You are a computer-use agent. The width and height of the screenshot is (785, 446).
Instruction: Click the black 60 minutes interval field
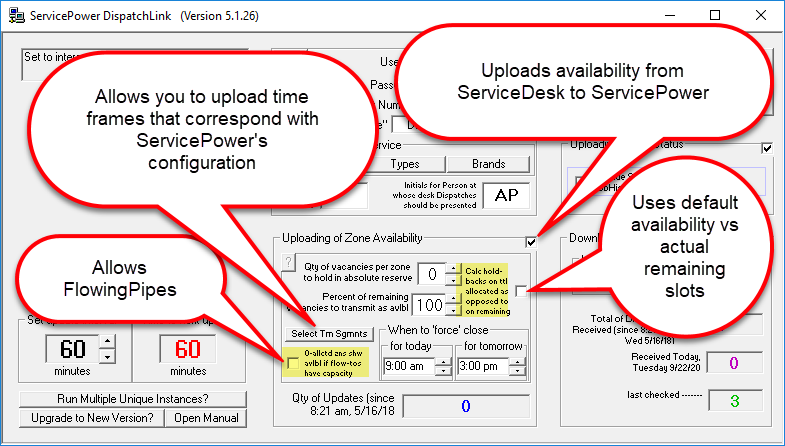pos(73,349)
